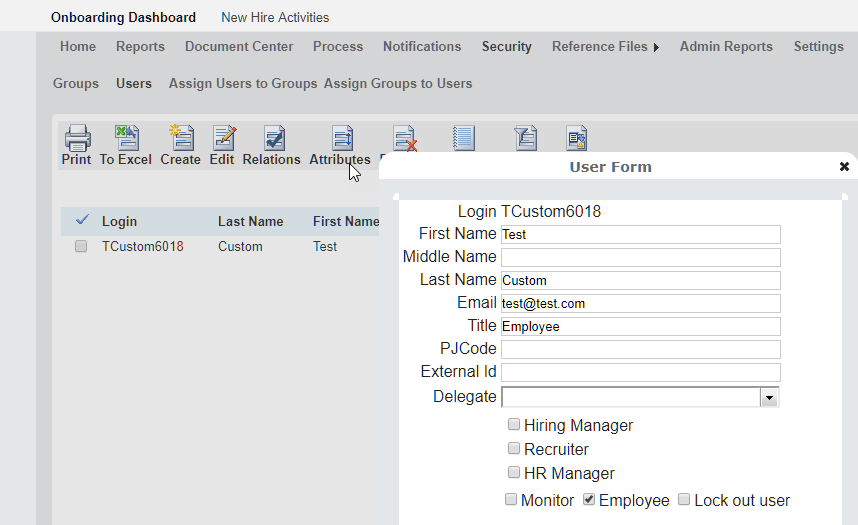Click the TCustom6018 login cell in table
Viewport: 858px width, 525px height.
[x=143, y=246]
